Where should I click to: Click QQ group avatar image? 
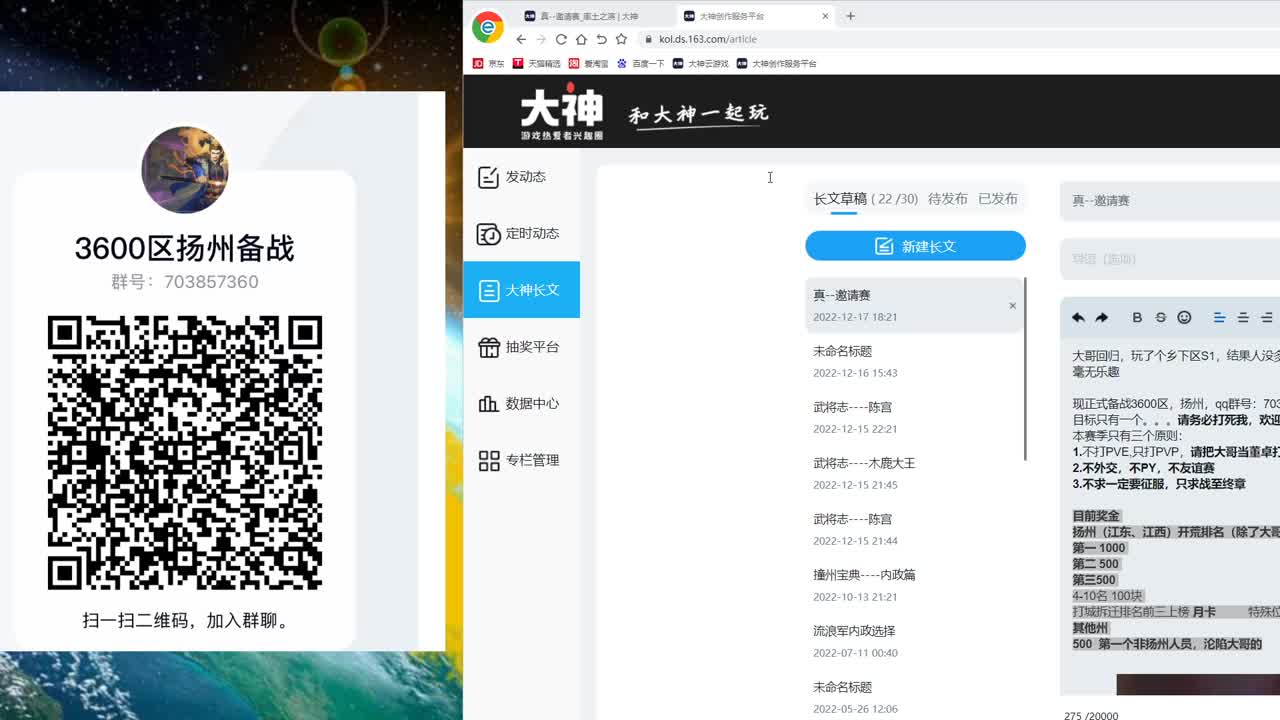pos(185,170)
